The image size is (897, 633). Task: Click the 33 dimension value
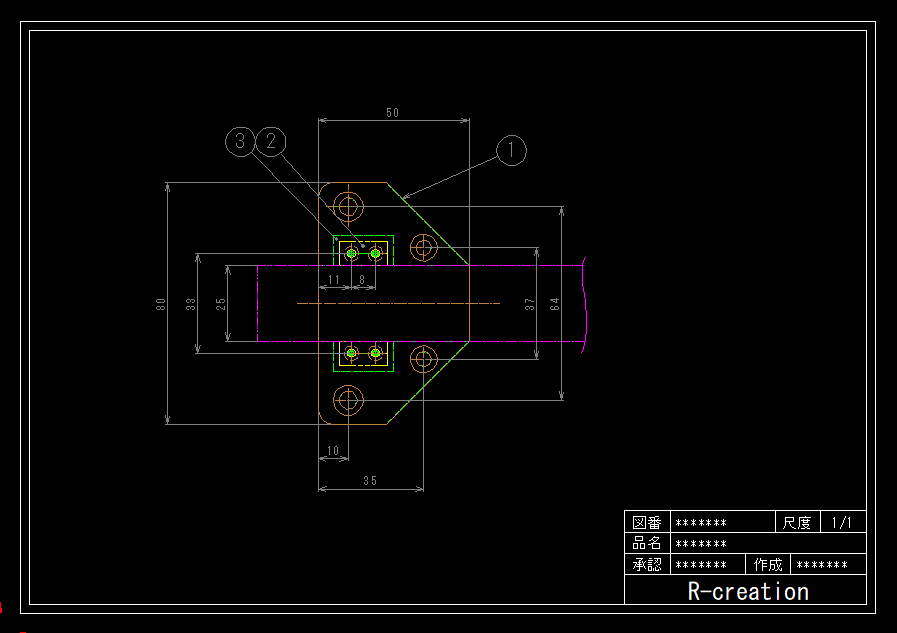click(191, 304)
